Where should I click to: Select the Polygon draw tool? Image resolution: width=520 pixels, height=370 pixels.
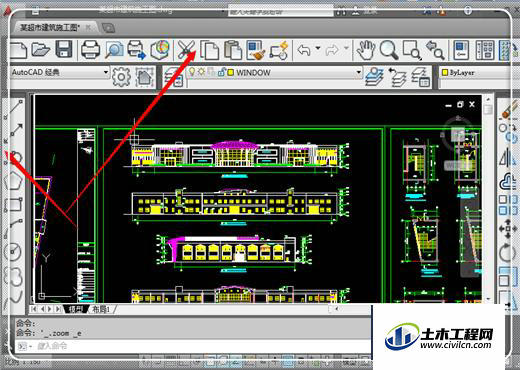pos(13,182)
